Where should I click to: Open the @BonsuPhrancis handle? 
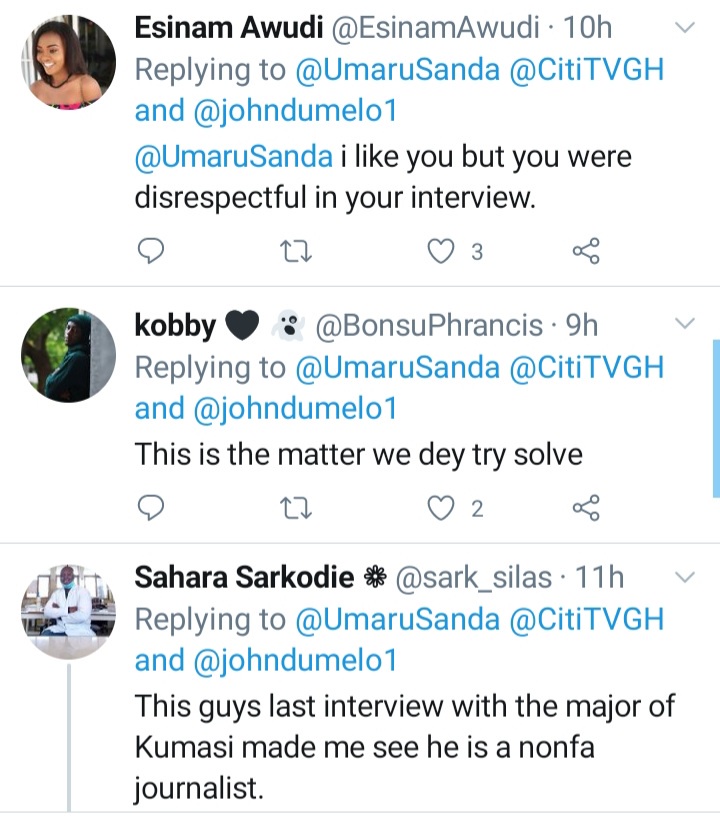[429, 325]
